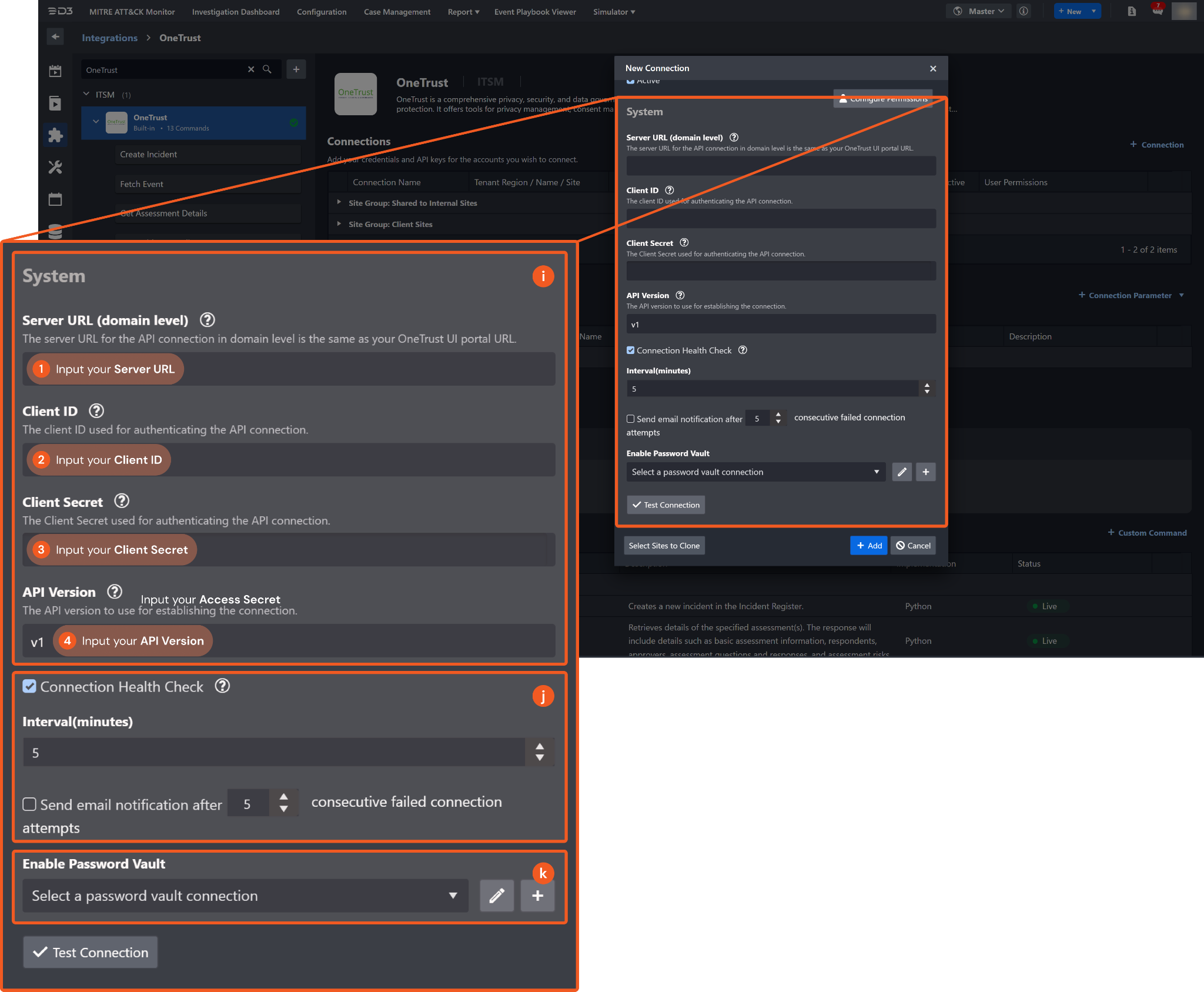
Task: Collapse the ITSM category in sidebar
Action: tap(86, 94)
